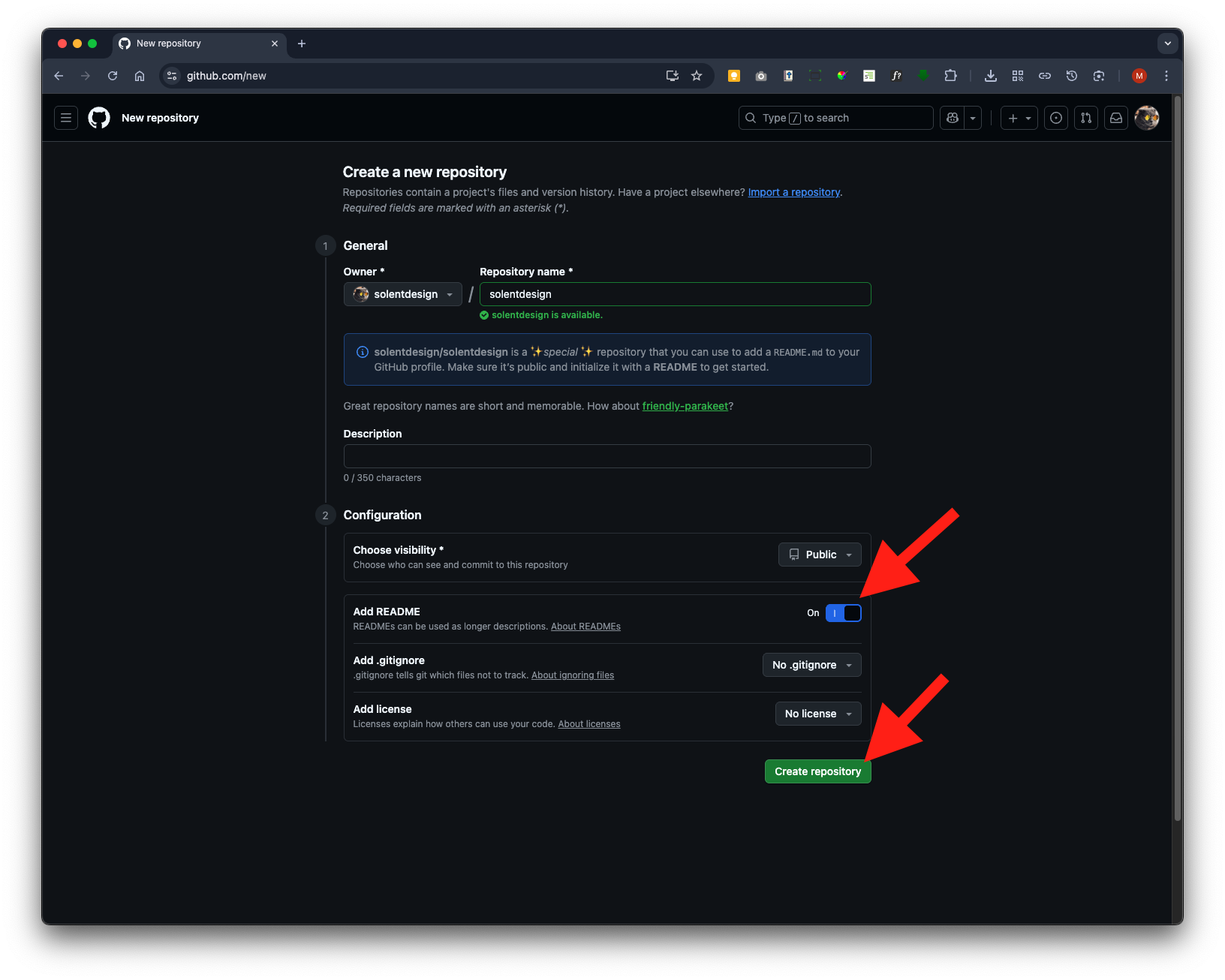Viewport: 1225px width, 980px height.
Task: Expand the Owner solentdesign dropdown
Action: [402, 294]
